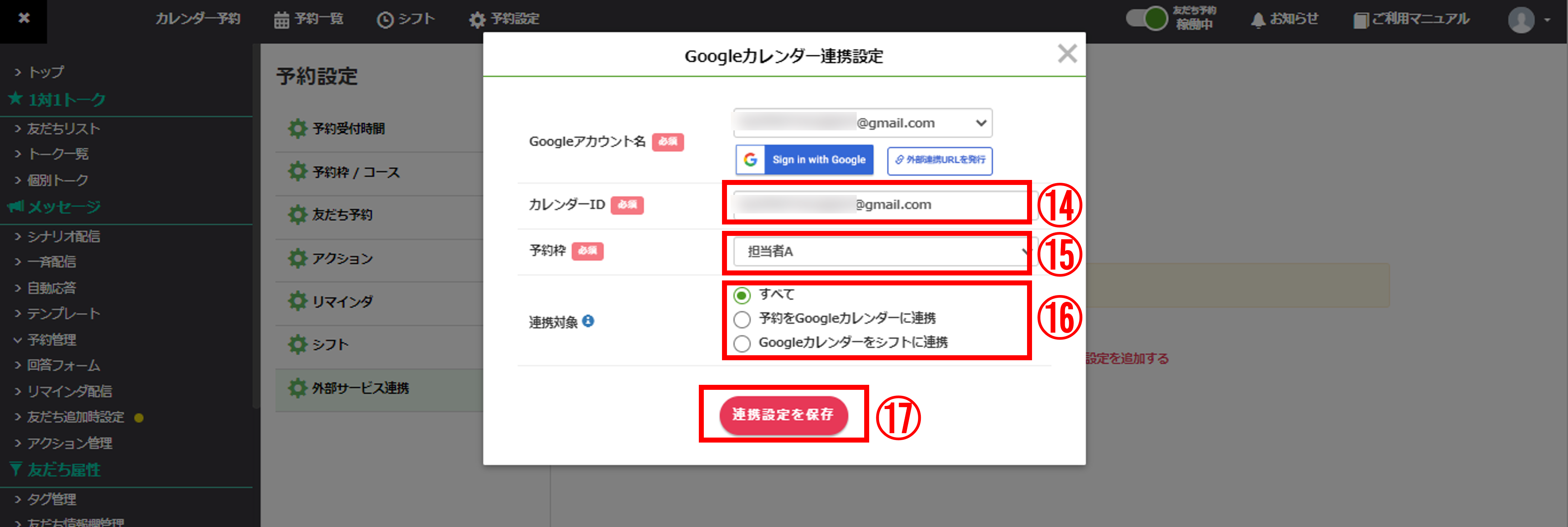Click the info icon beside 連携対象
Image resolution: width=1568 pixels, height=527 pixels.
click(588, 321)
